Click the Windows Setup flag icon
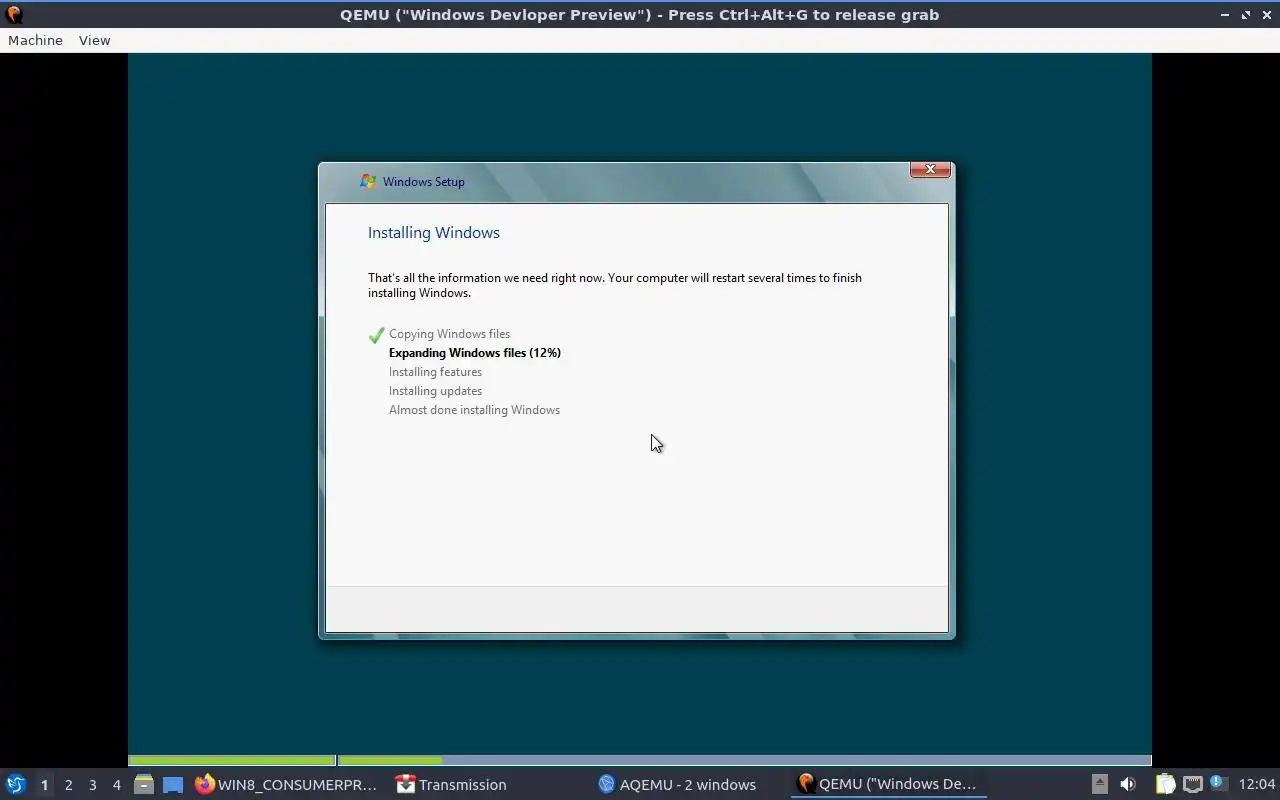The width and height of the screenshot is (1280, 800). click(x=368, y=181)
